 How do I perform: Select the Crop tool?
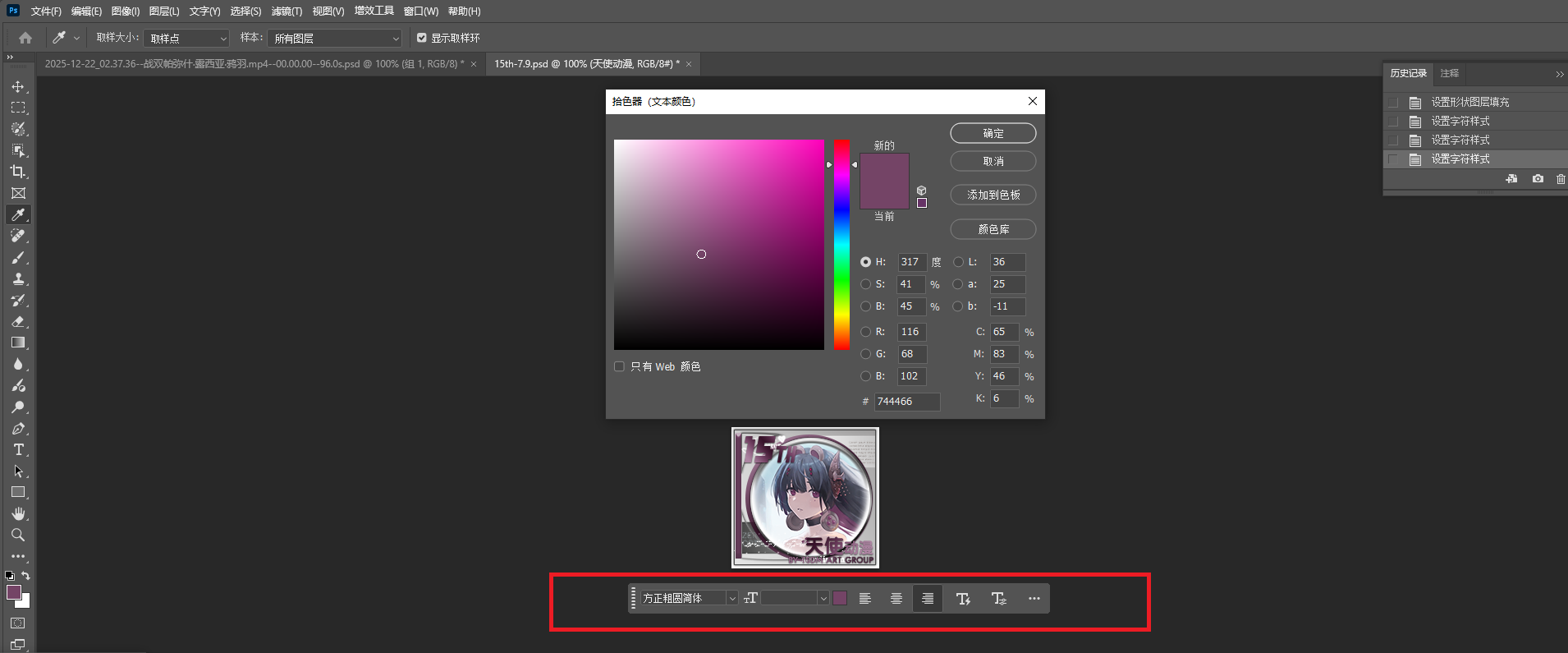18,172
